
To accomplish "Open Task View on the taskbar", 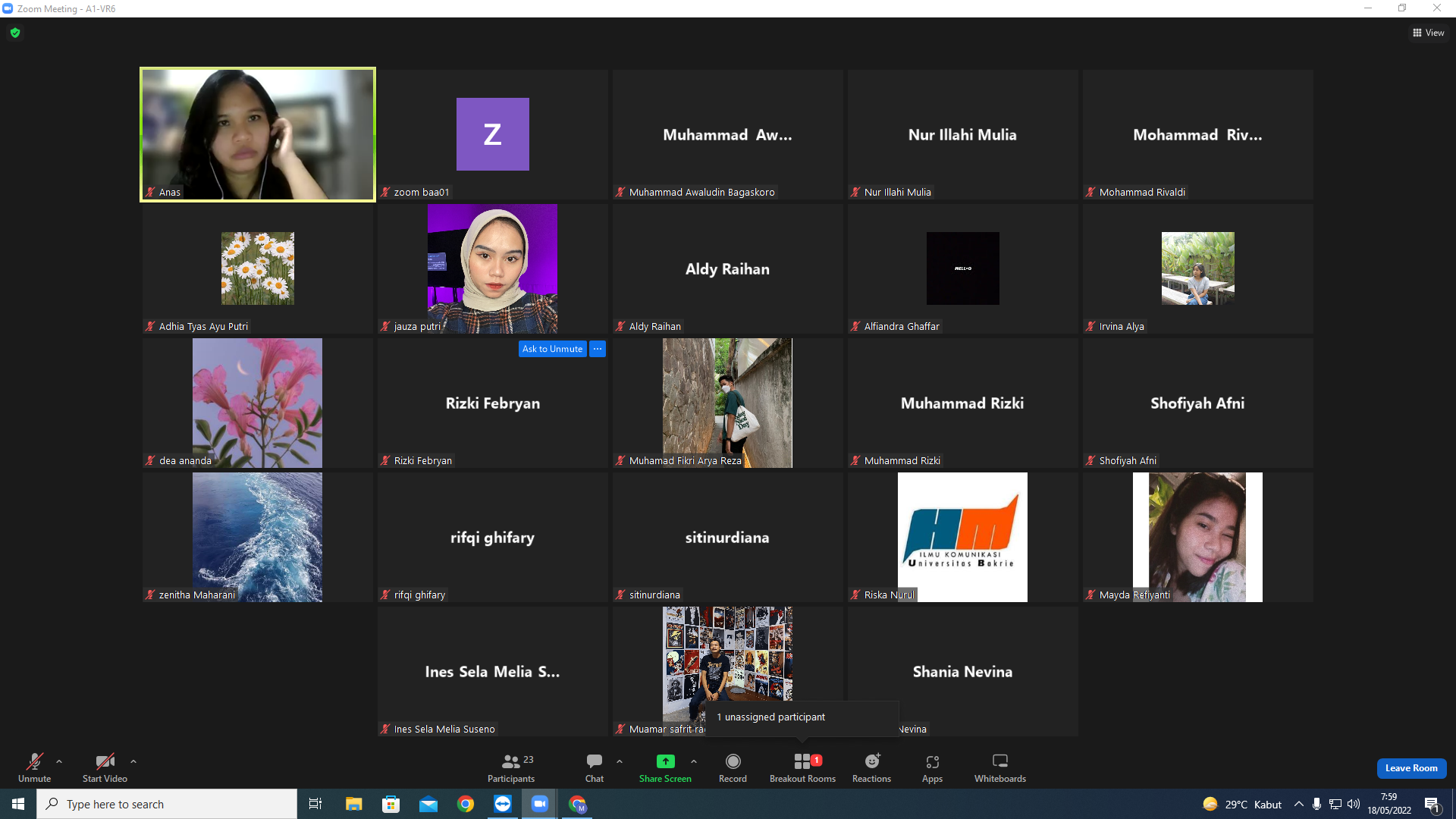I will coord(315,804).
